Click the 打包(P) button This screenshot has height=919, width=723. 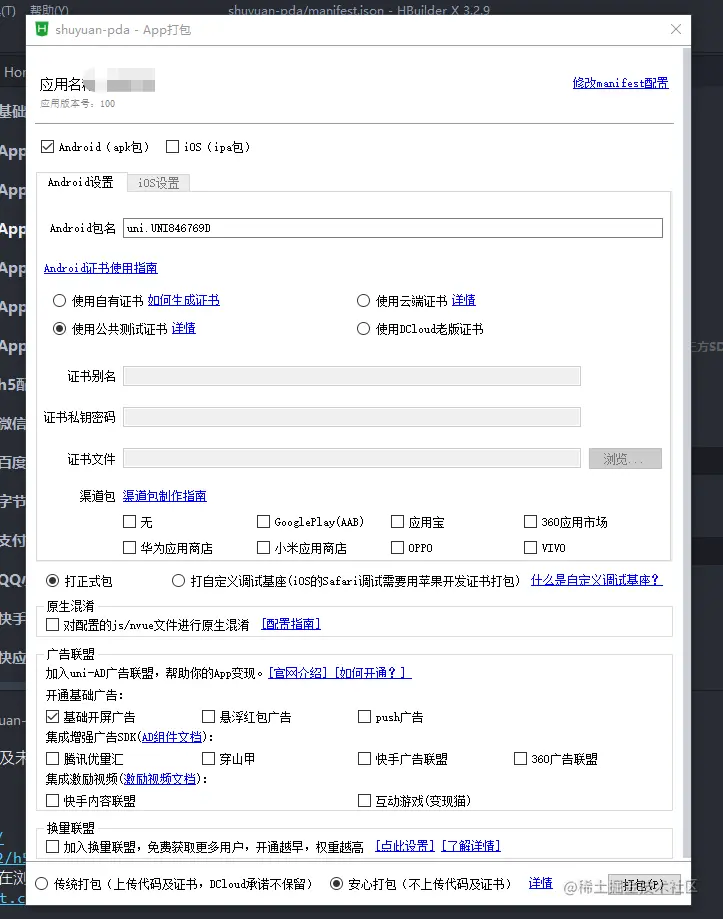644,884
